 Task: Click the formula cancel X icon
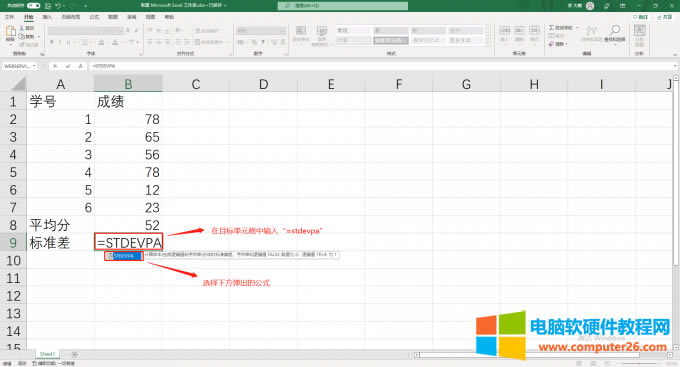[x=55, y=66]
